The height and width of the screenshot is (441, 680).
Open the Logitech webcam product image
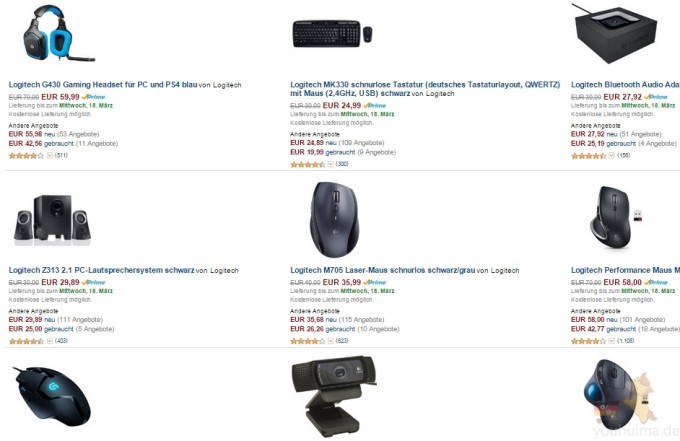334,397
